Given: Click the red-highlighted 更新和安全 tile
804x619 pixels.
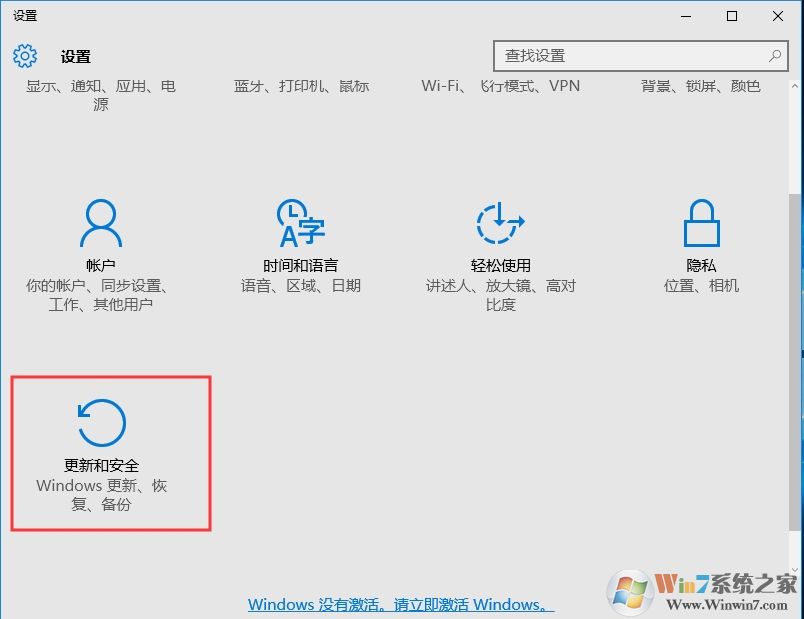Looking at the screenshot, I should tap(110, 450).
